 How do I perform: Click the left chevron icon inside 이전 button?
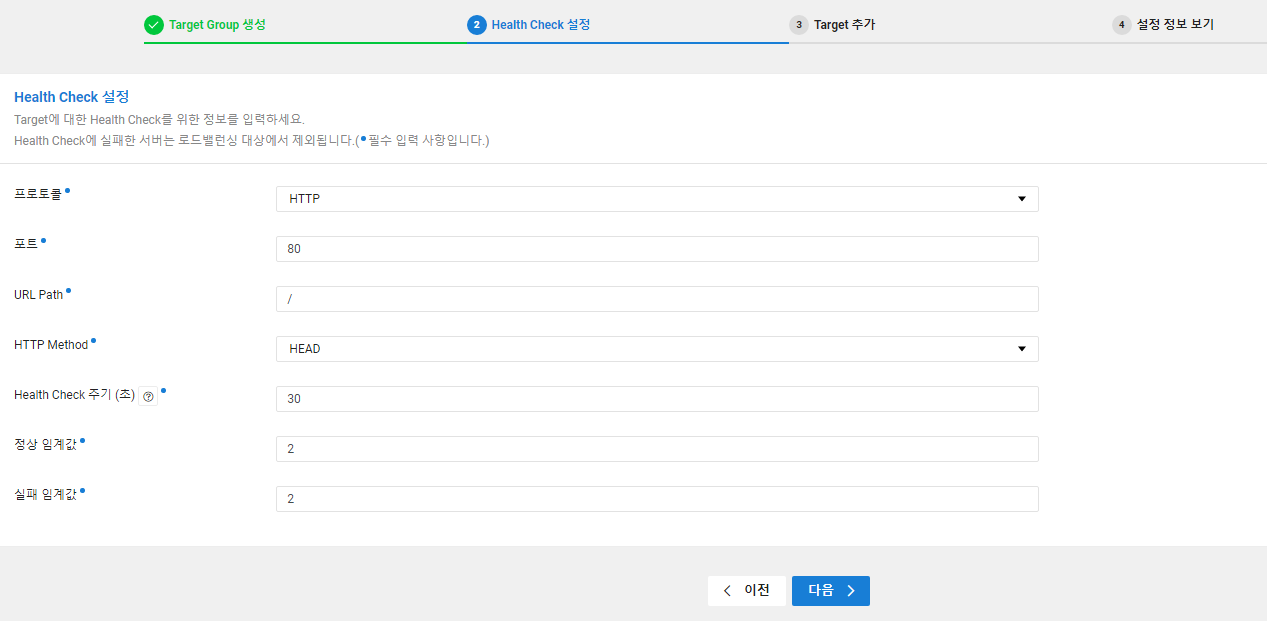click(x=727, y=591)
